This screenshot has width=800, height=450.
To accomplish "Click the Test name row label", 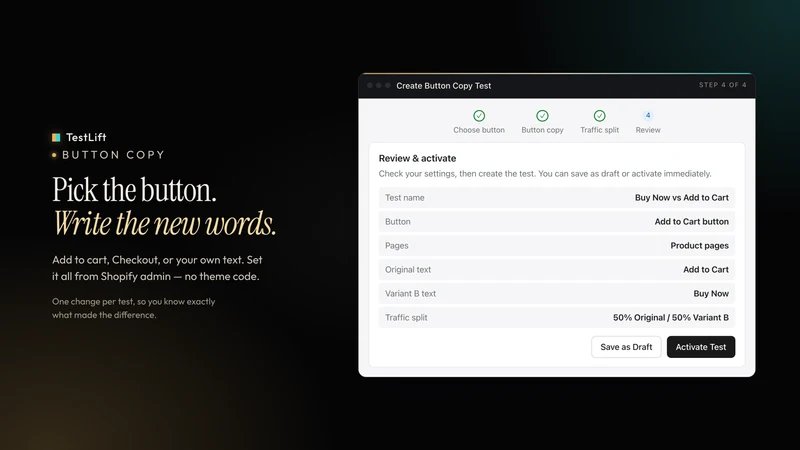I will (405, 197).
